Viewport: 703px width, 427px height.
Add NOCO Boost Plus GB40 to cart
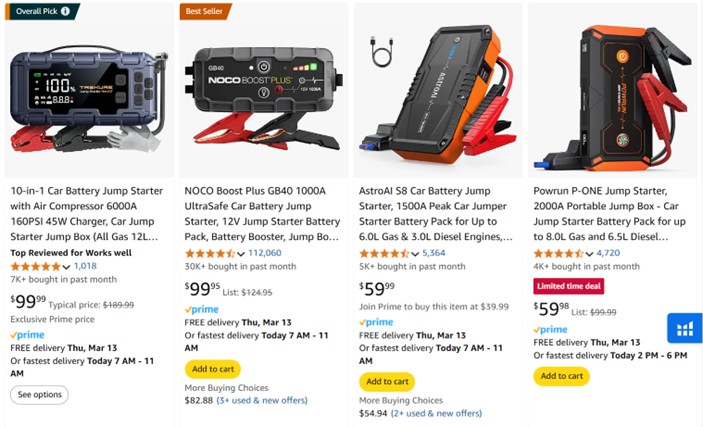[212, 369]
